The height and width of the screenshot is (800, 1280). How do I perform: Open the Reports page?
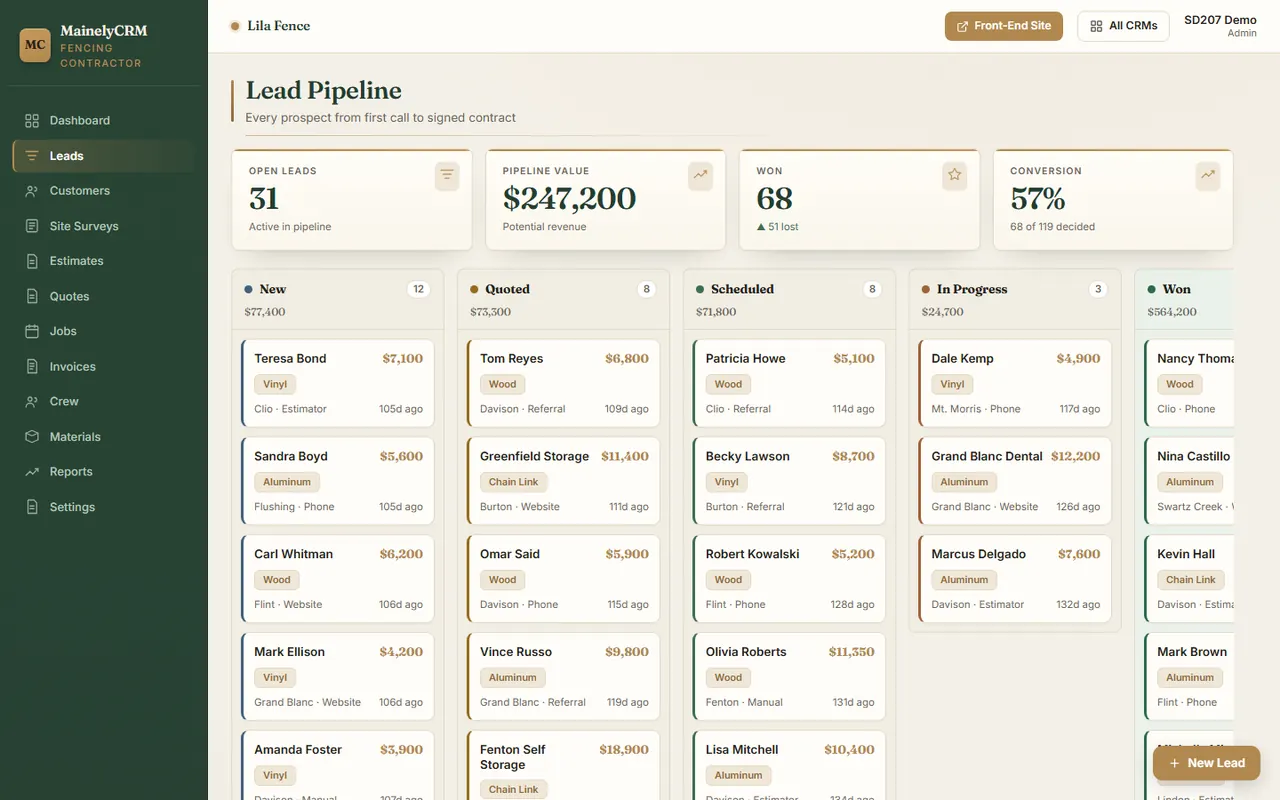click(104, 472)
